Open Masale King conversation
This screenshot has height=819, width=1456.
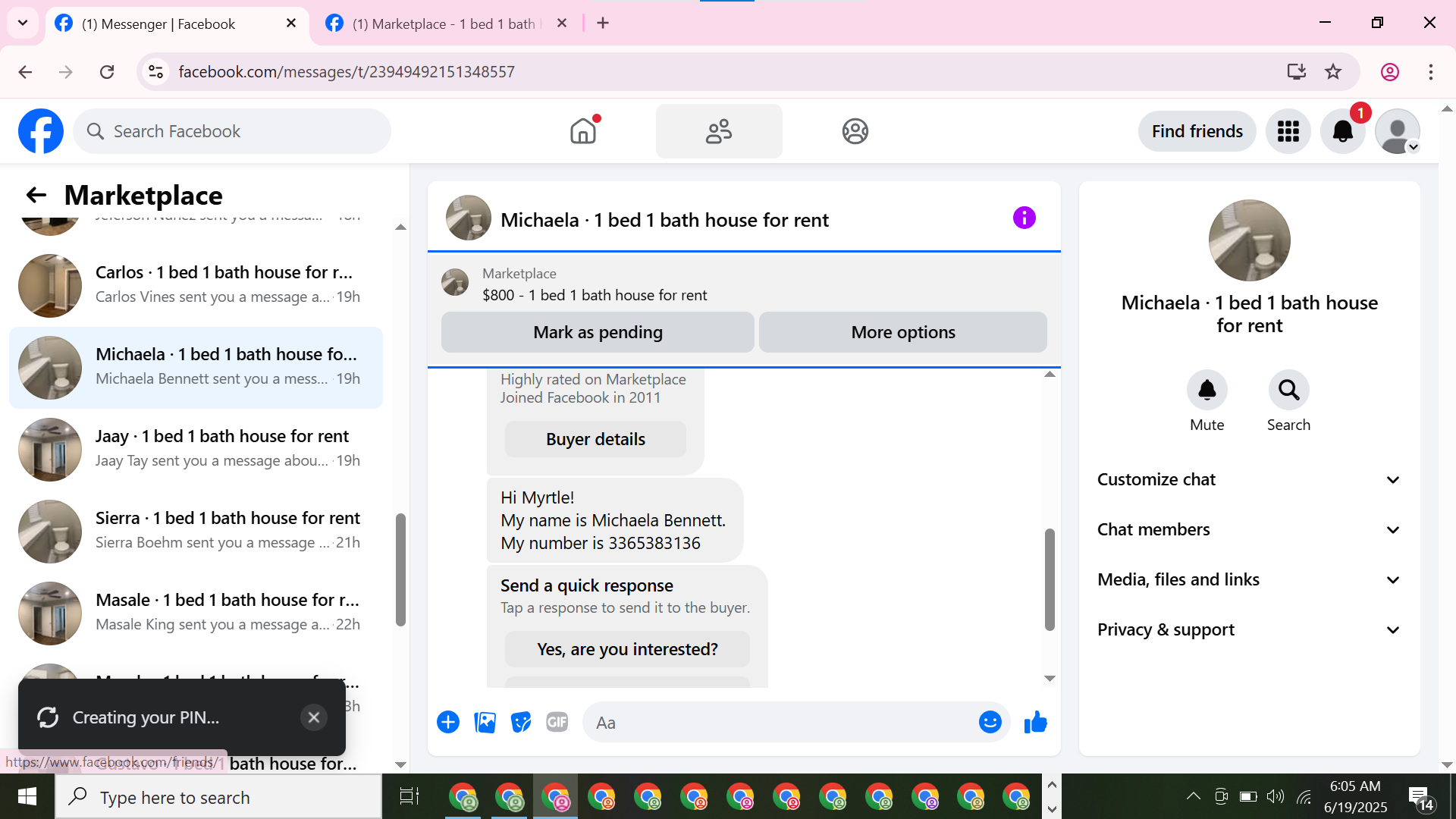click(x=196, y=613)
